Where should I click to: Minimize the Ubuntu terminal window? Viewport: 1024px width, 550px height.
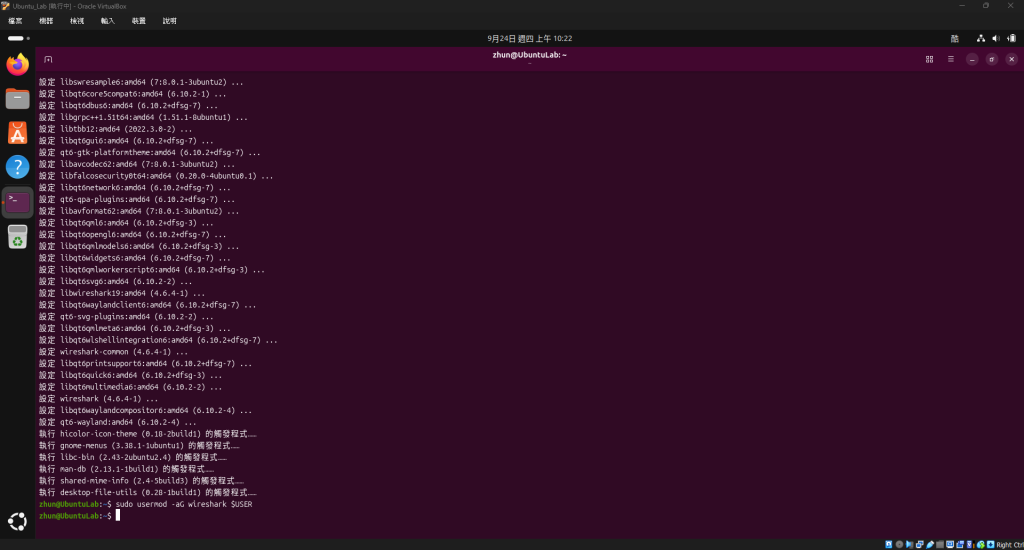click(972, 59)
